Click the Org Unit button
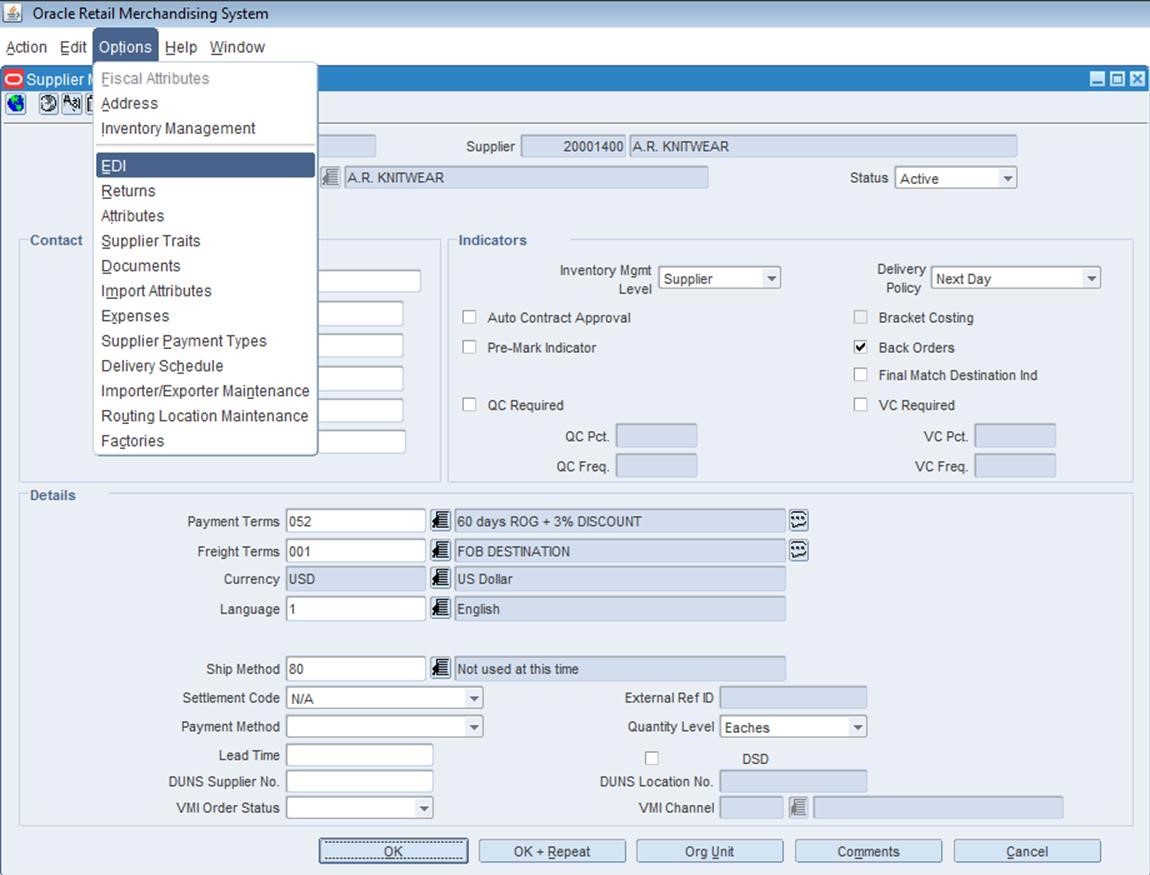 (709, 851)
